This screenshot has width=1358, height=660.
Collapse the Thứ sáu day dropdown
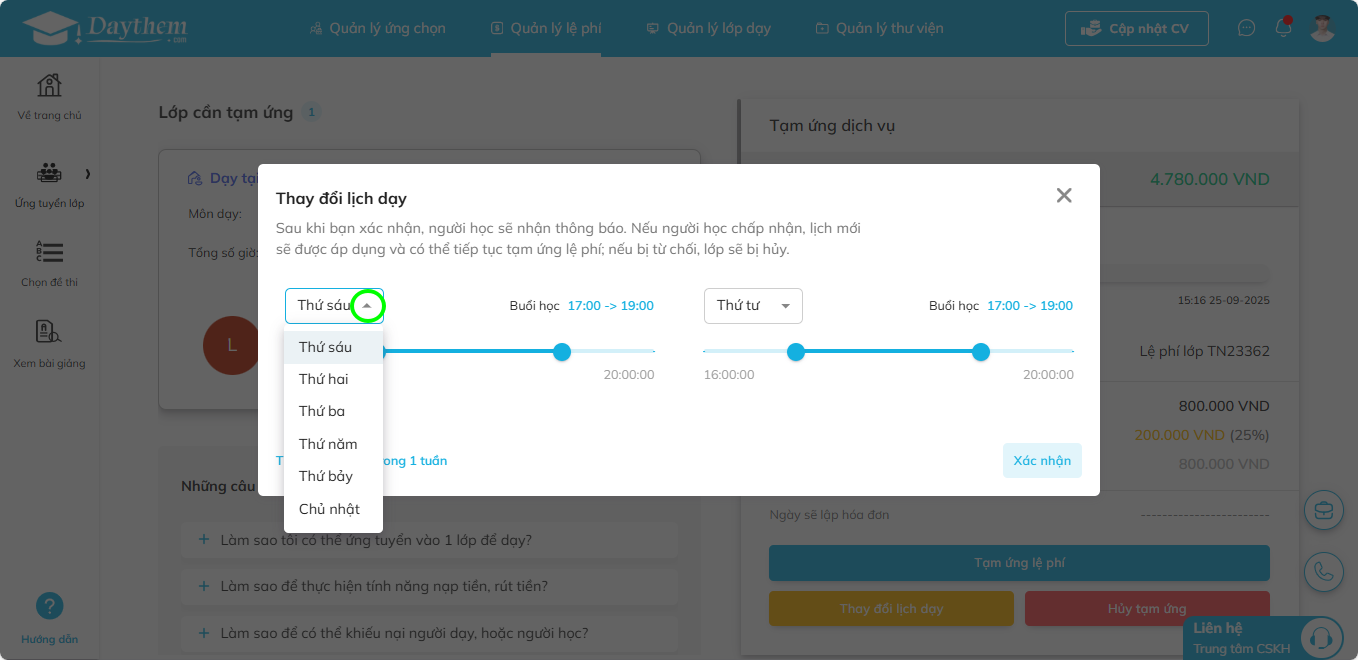tap(368, 306)
